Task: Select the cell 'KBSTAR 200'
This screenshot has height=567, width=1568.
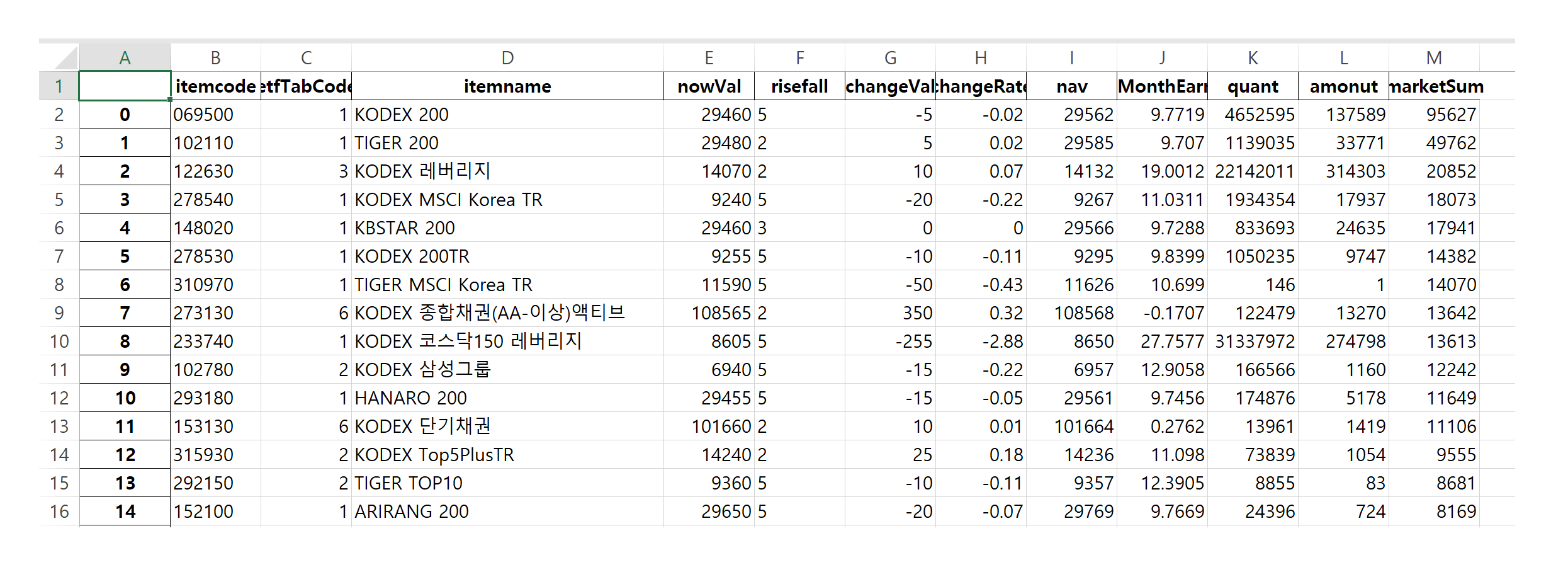Action: (507, 228)
